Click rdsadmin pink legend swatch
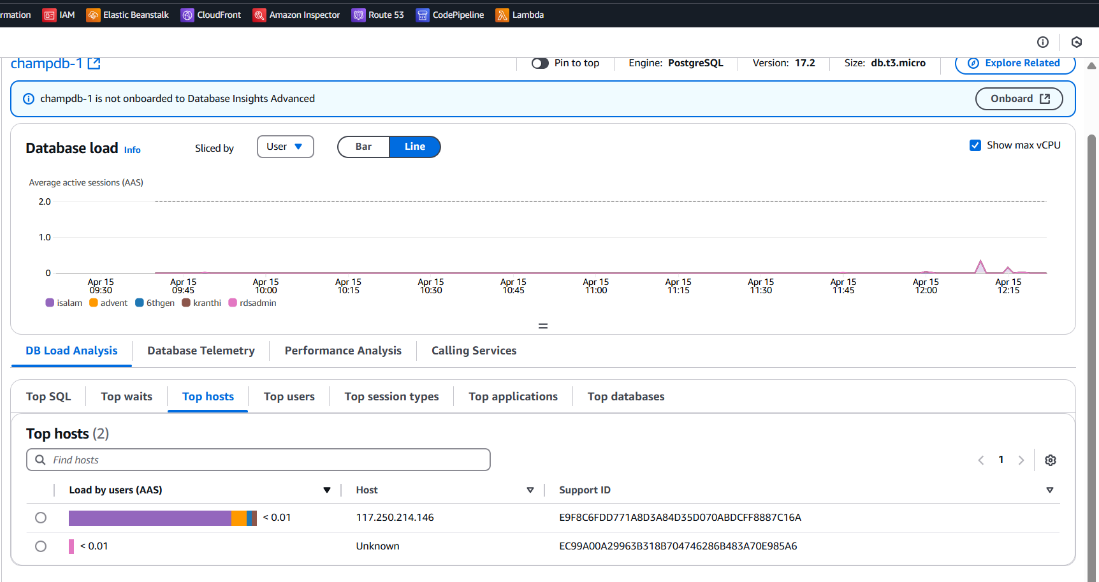The height and width of the screenshot is (582, 1099). pos(233,303)
